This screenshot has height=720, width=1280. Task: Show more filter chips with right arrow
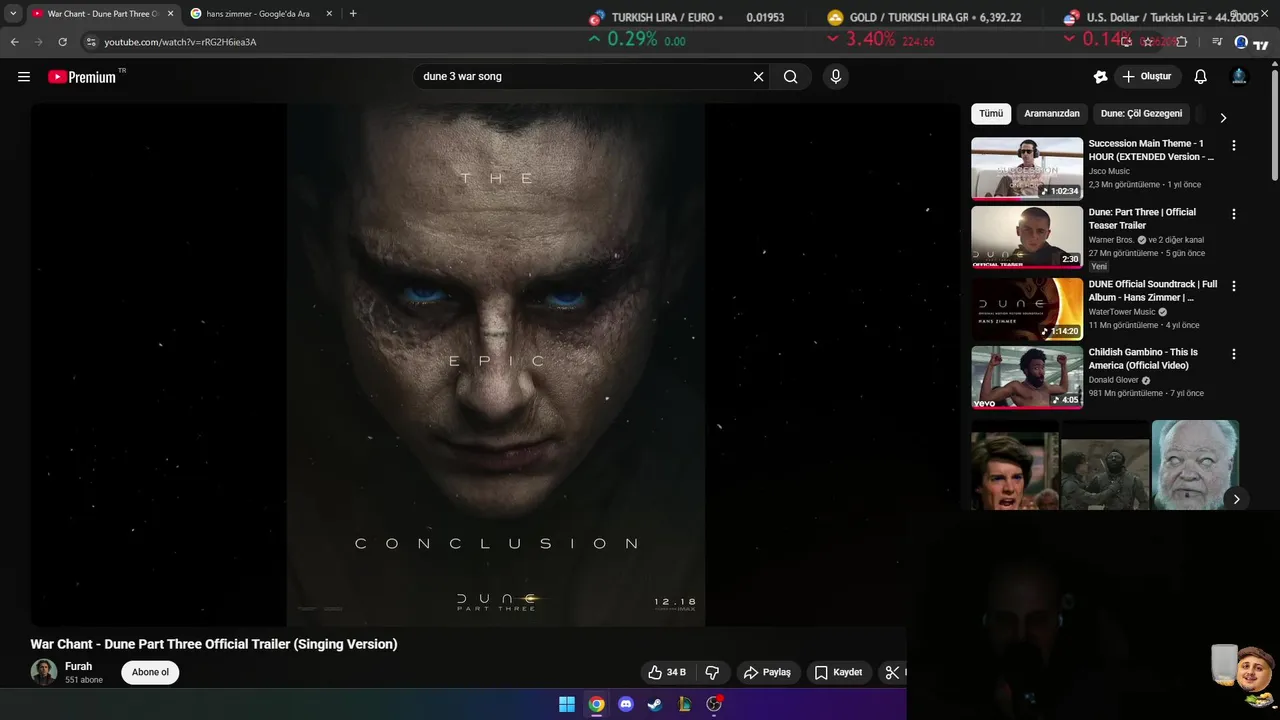(1222, 117)
